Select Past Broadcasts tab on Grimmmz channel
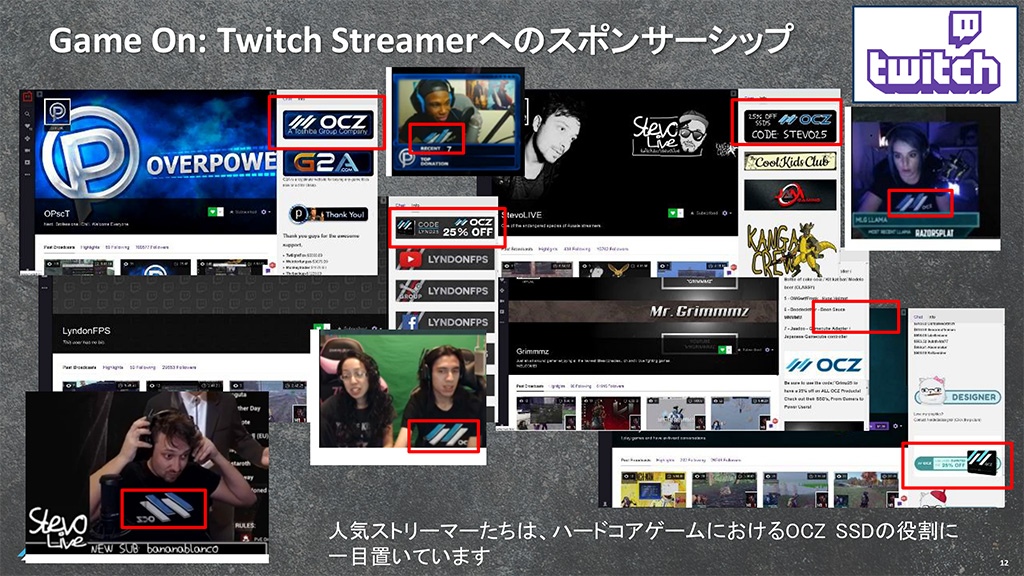 (x=530, y=386)
